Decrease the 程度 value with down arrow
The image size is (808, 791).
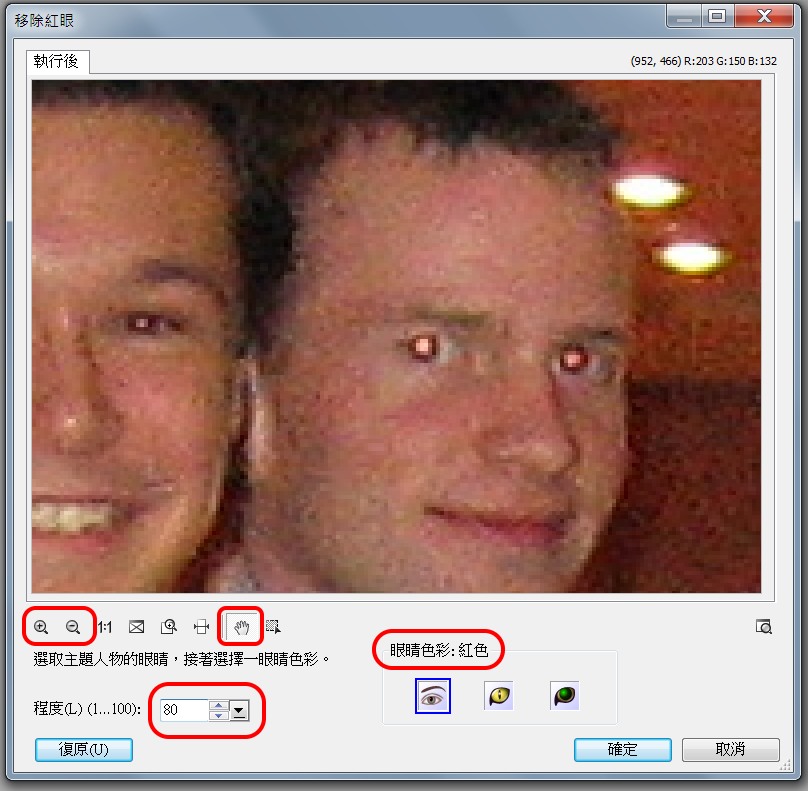pyautogui.click(x=218, y=716)
